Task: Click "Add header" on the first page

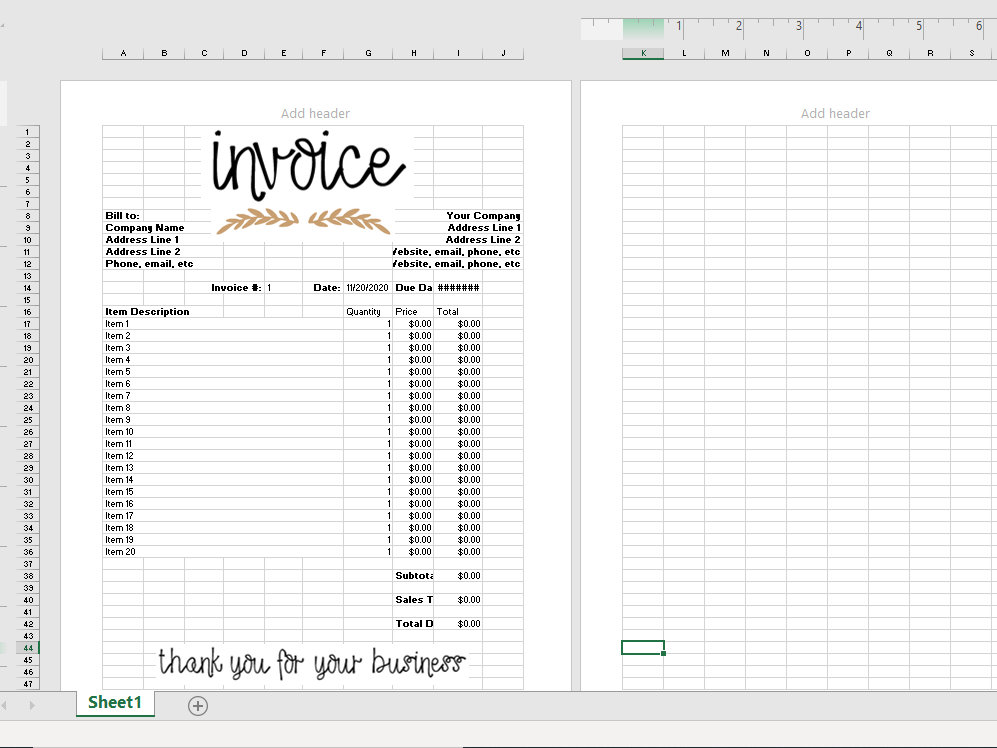Action: [315, 113]
